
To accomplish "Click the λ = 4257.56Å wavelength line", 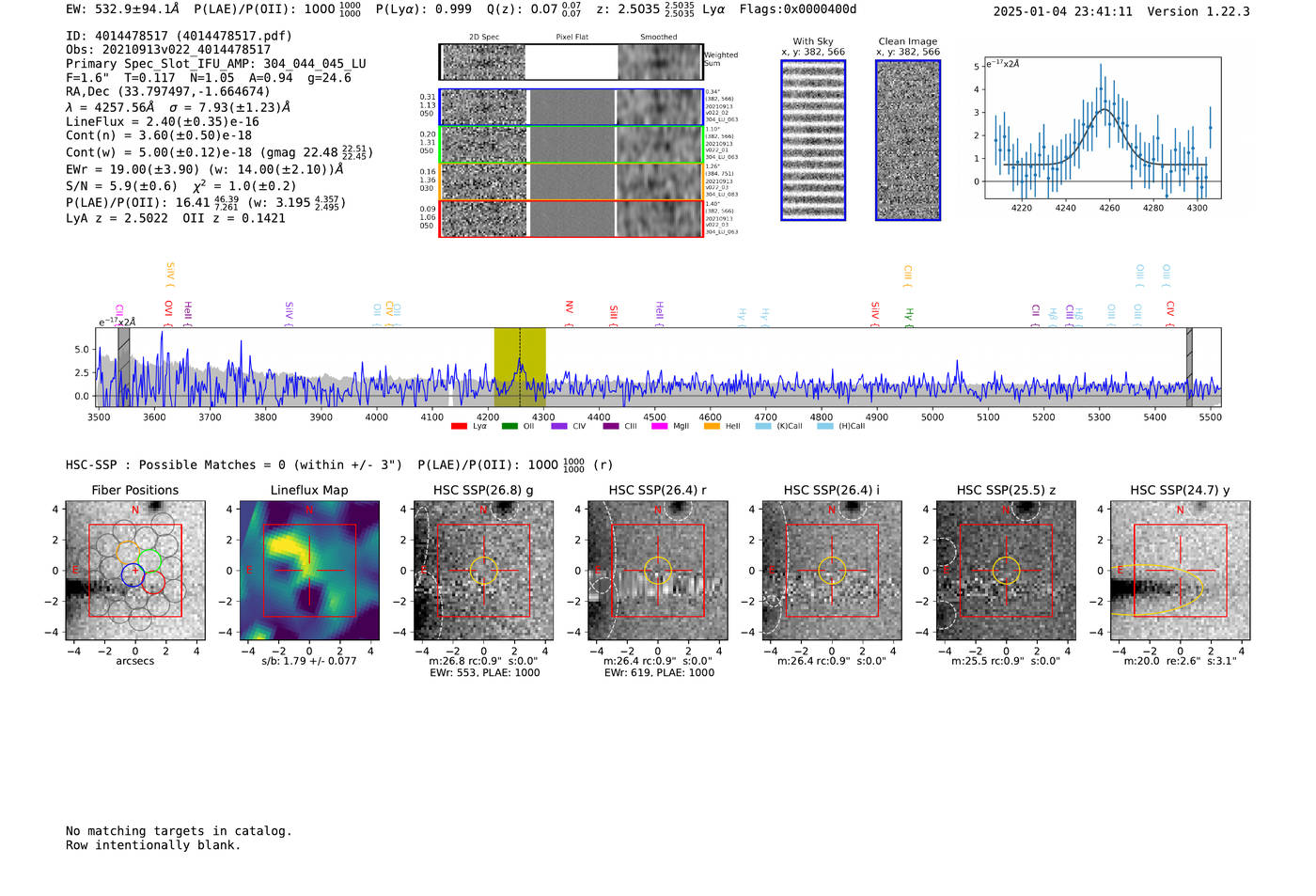I will 178,107.
